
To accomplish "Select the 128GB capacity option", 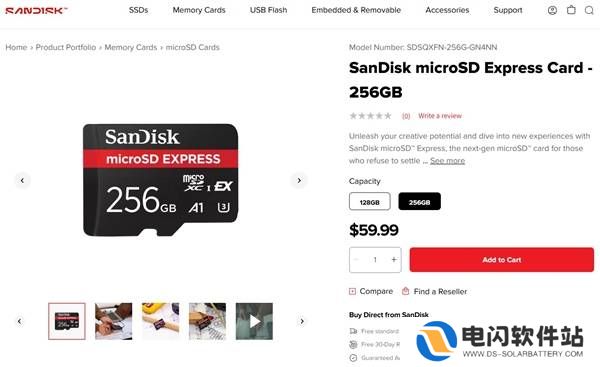I will pyautogui.click(x=370, y=202).
